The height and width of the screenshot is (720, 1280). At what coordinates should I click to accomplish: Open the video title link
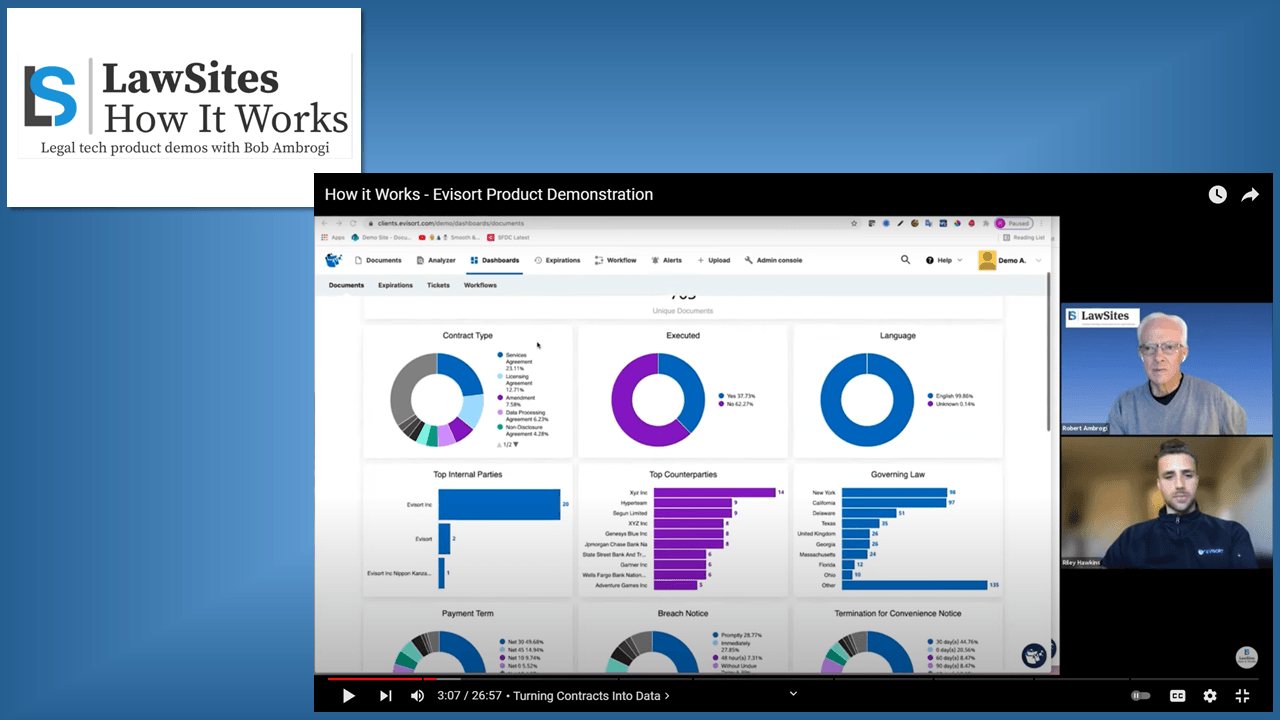[x=489, y=195]
